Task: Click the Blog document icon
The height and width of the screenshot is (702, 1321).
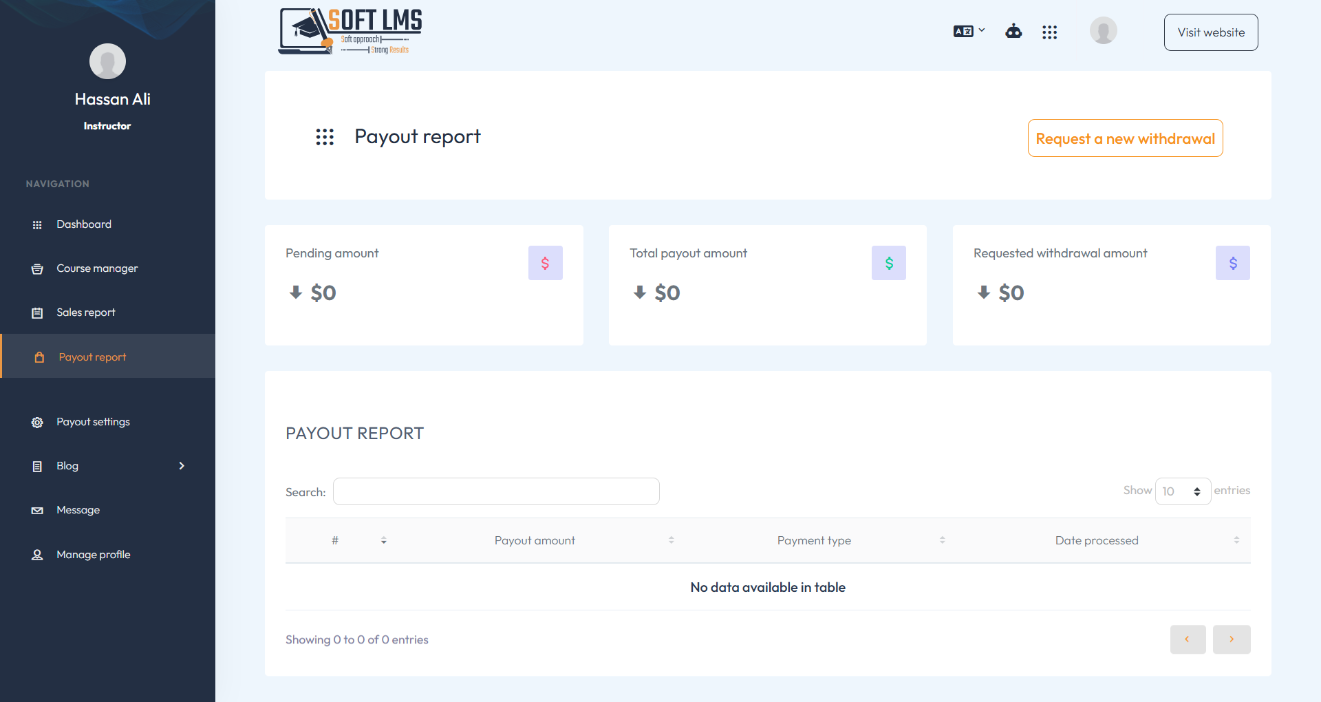Action: (38, 466)
